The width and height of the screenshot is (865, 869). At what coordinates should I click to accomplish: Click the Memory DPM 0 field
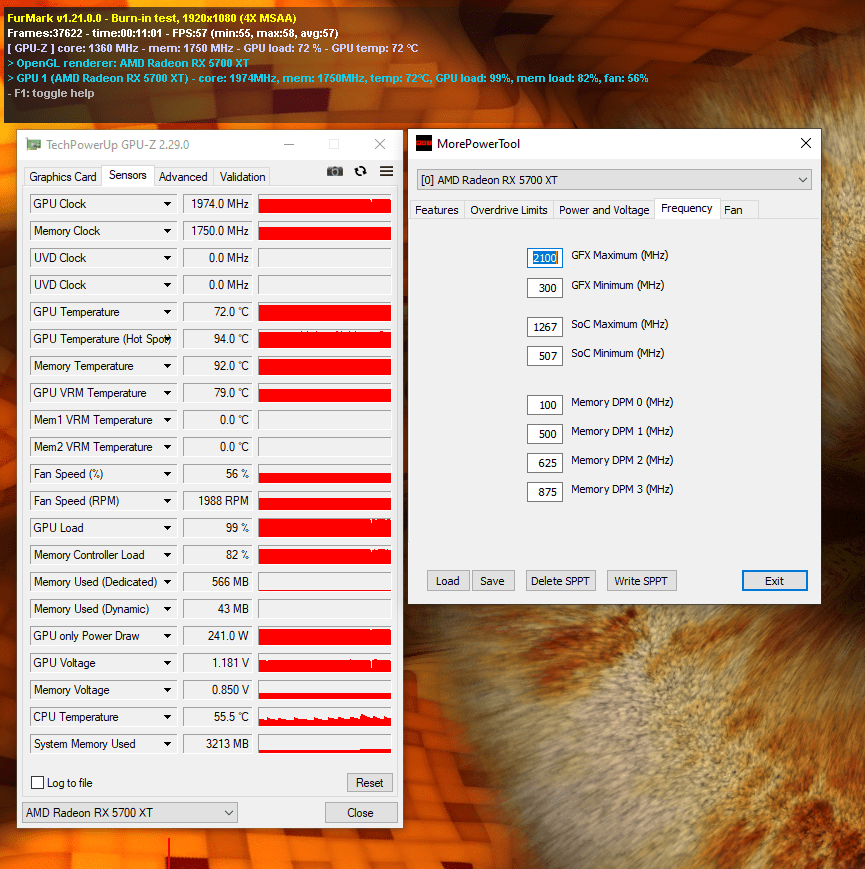[545, 405]
